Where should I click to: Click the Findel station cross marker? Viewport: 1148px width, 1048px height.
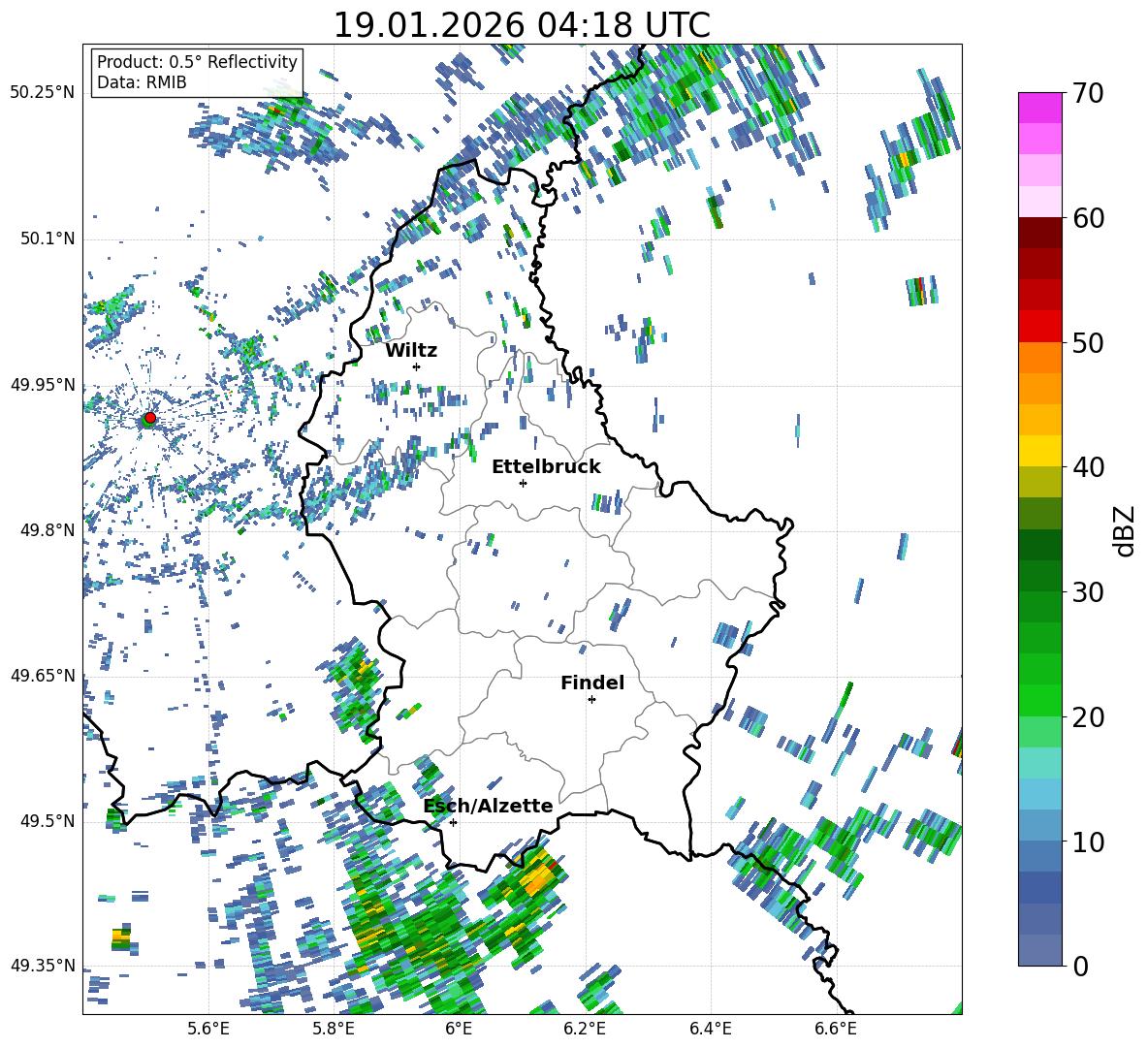pyautogui.click(x=591, y=700)
